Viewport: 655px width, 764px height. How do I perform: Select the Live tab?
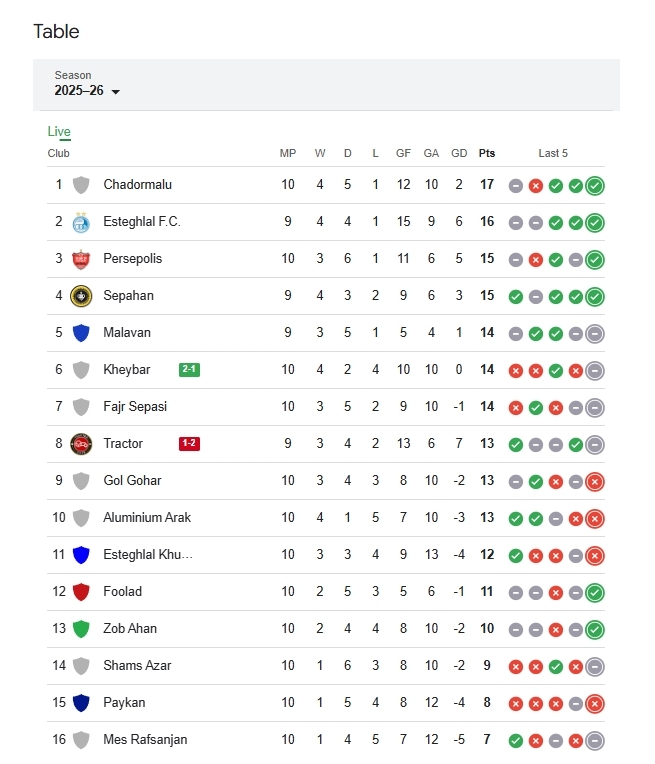(x=59, y=132)
